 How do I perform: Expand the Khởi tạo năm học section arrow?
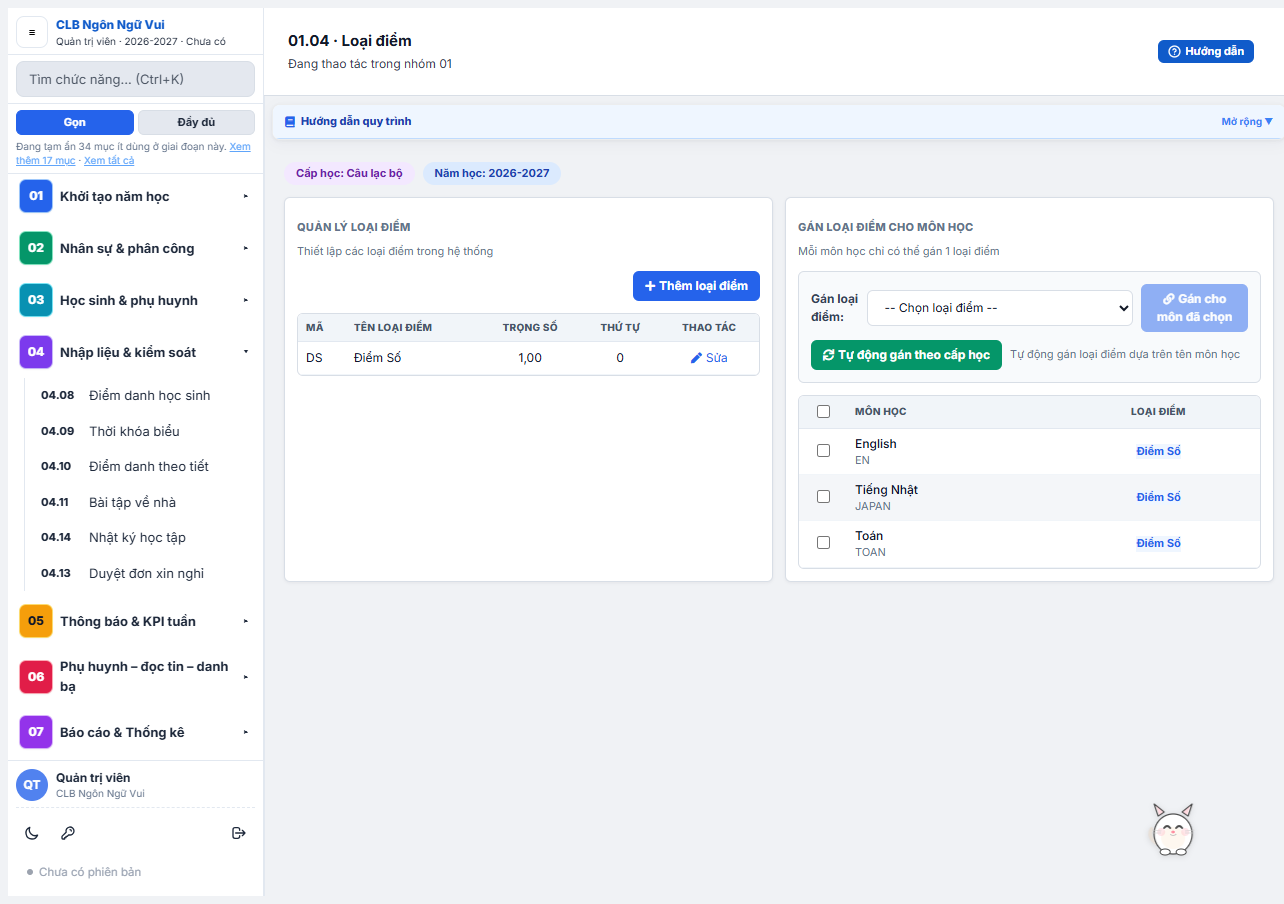[245, 196]
